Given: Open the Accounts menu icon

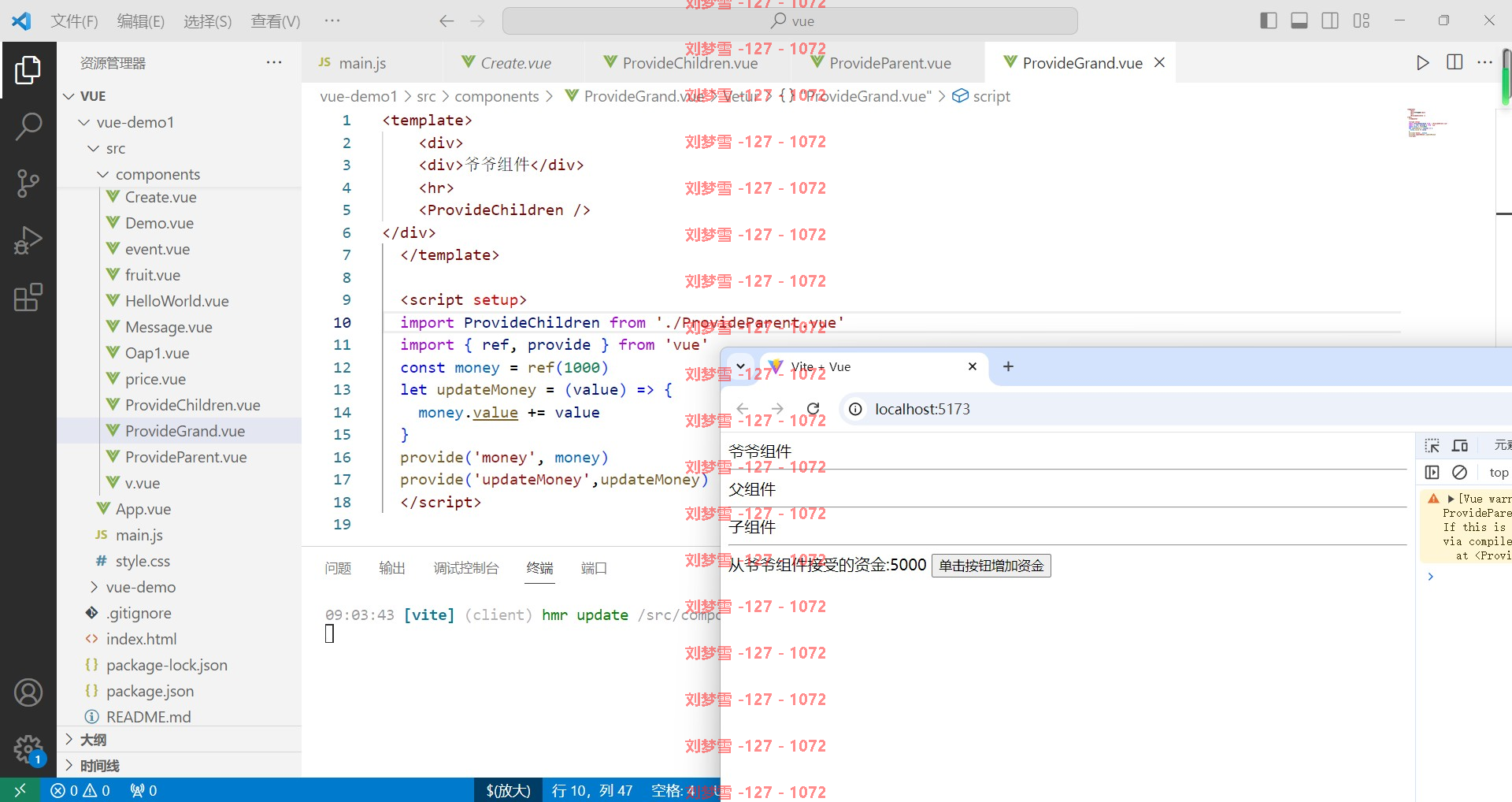Looking at the screenshot, I should pos(28,692).
